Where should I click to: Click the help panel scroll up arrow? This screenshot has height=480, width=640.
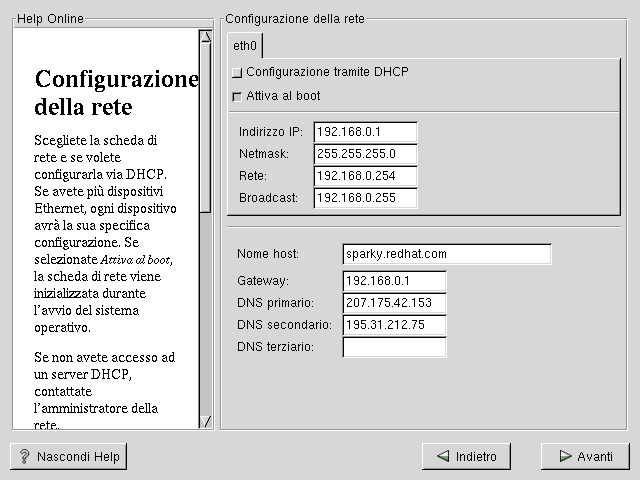coord(205,37)
